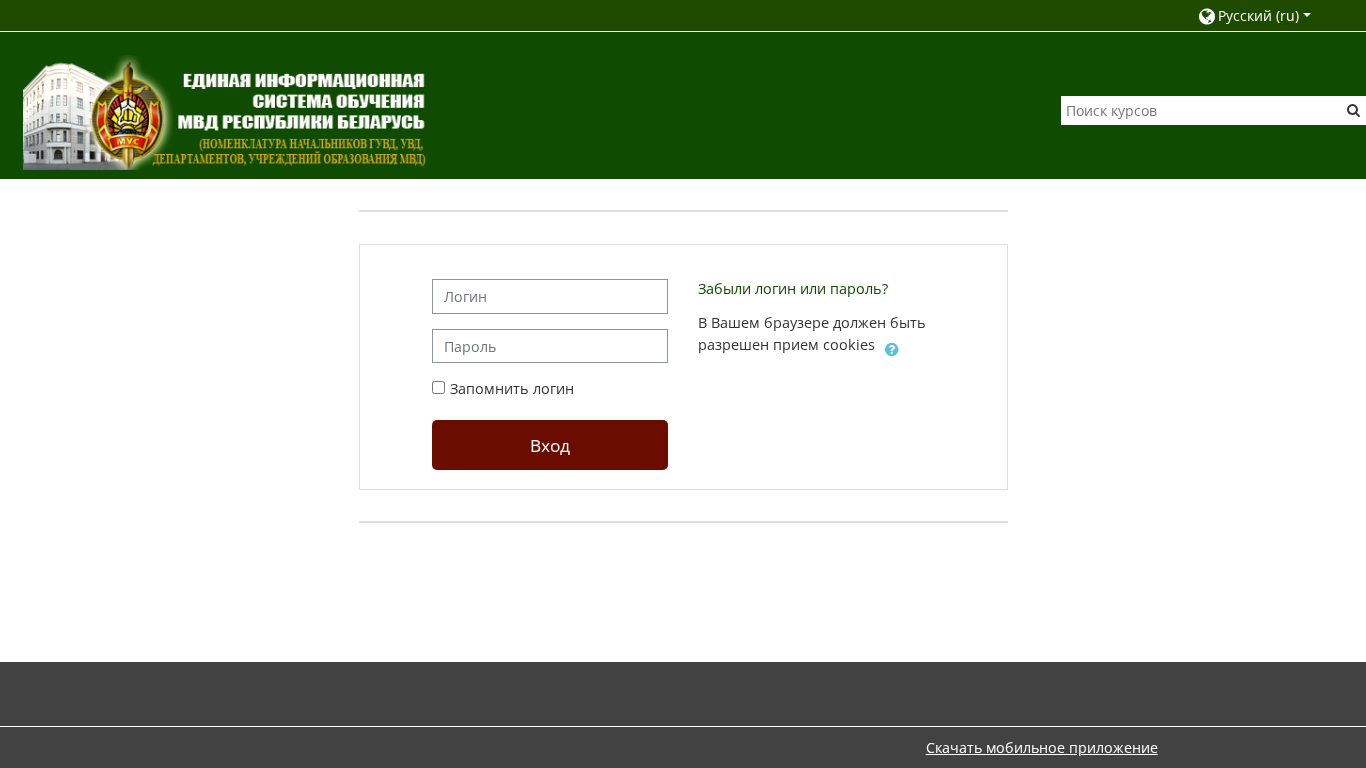Image resolution: width=1366 pixels, height=768 pixels.
Task: Follow the Скачать мобильное приложение link
Action: click(1042, 747)
